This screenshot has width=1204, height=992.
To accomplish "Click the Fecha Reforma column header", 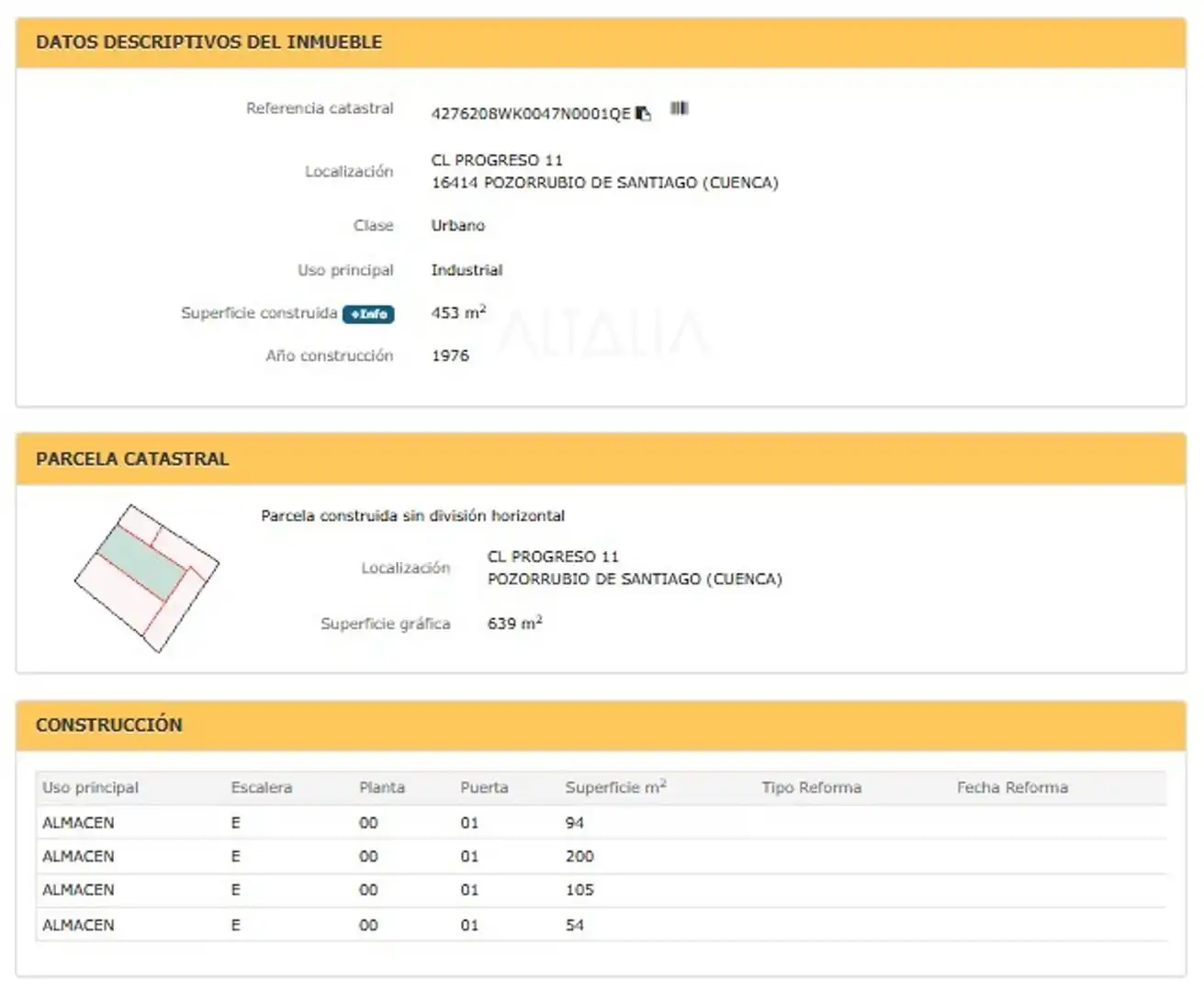I will 1012,787.
